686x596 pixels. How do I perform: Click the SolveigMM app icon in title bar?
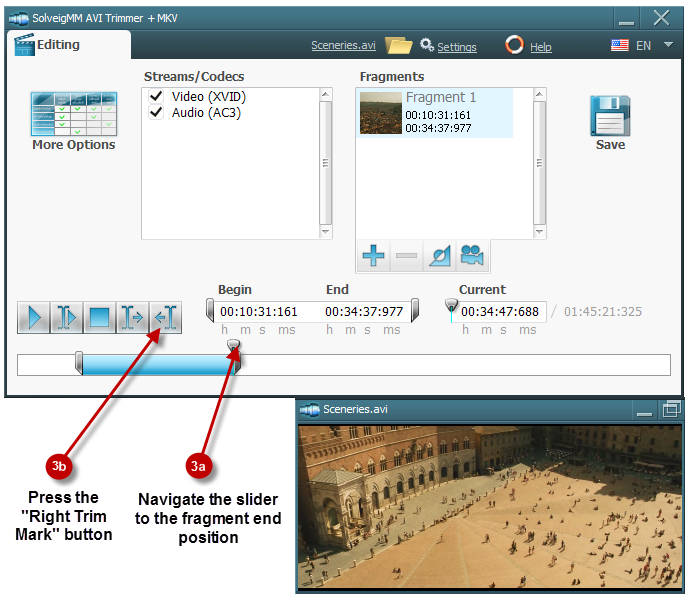click(x=18, y=19)
